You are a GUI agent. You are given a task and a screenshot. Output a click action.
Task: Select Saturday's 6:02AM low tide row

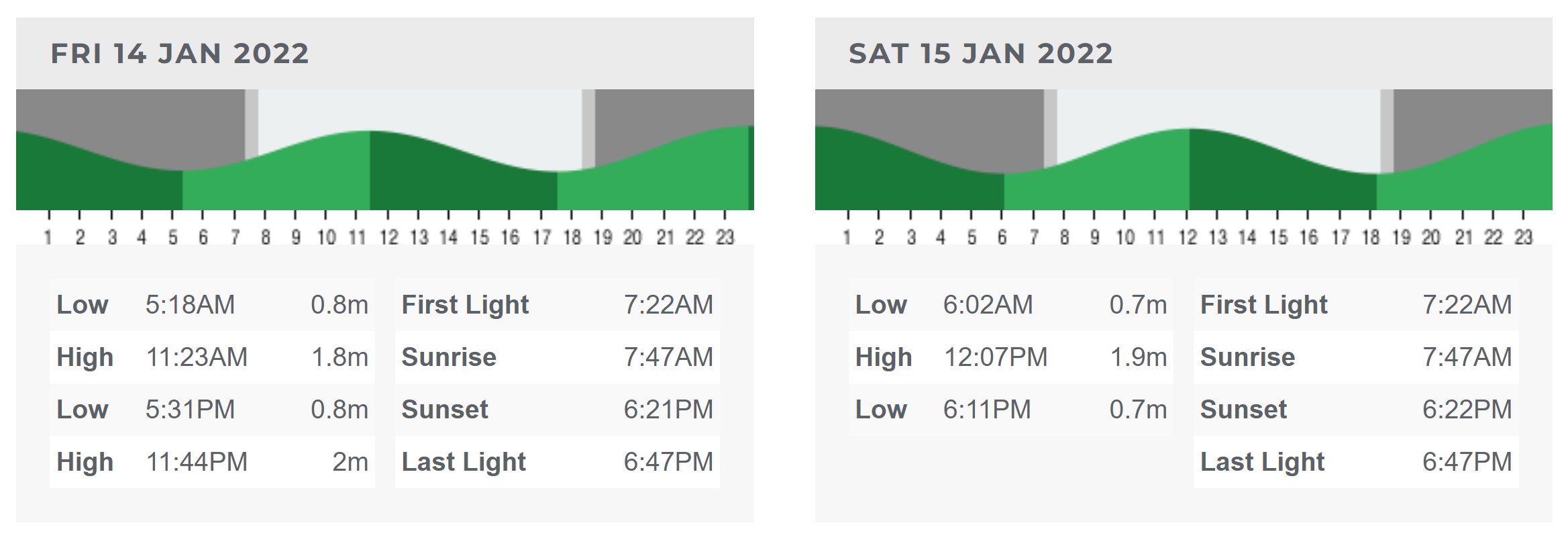coord(1011,305)
